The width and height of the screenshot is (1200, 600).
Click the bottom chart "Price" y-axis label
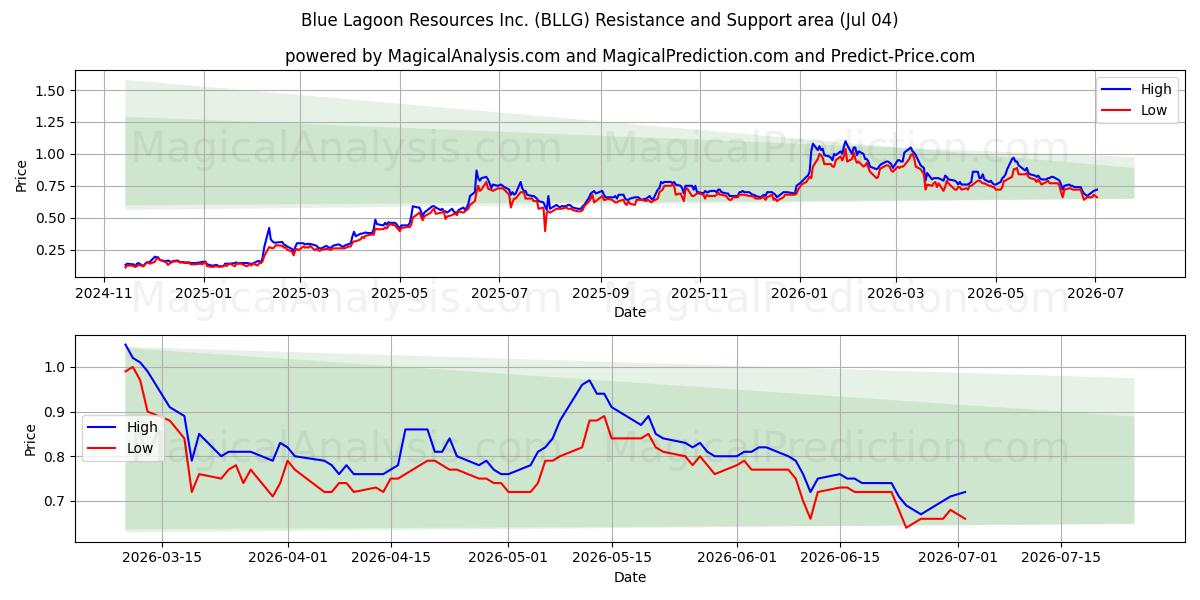pyautogui.click(x=30, y=440)
